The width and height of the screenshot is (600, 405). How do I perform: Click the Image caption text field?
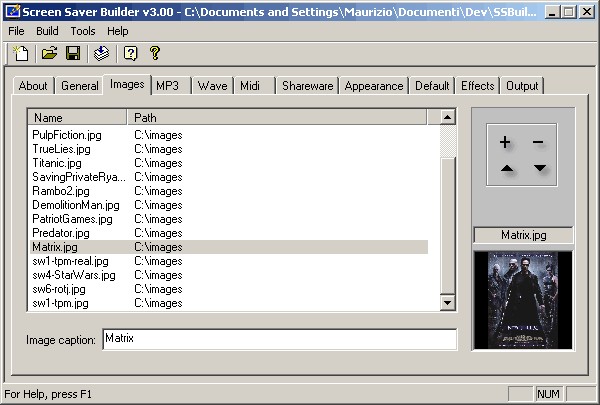[280, 339]
